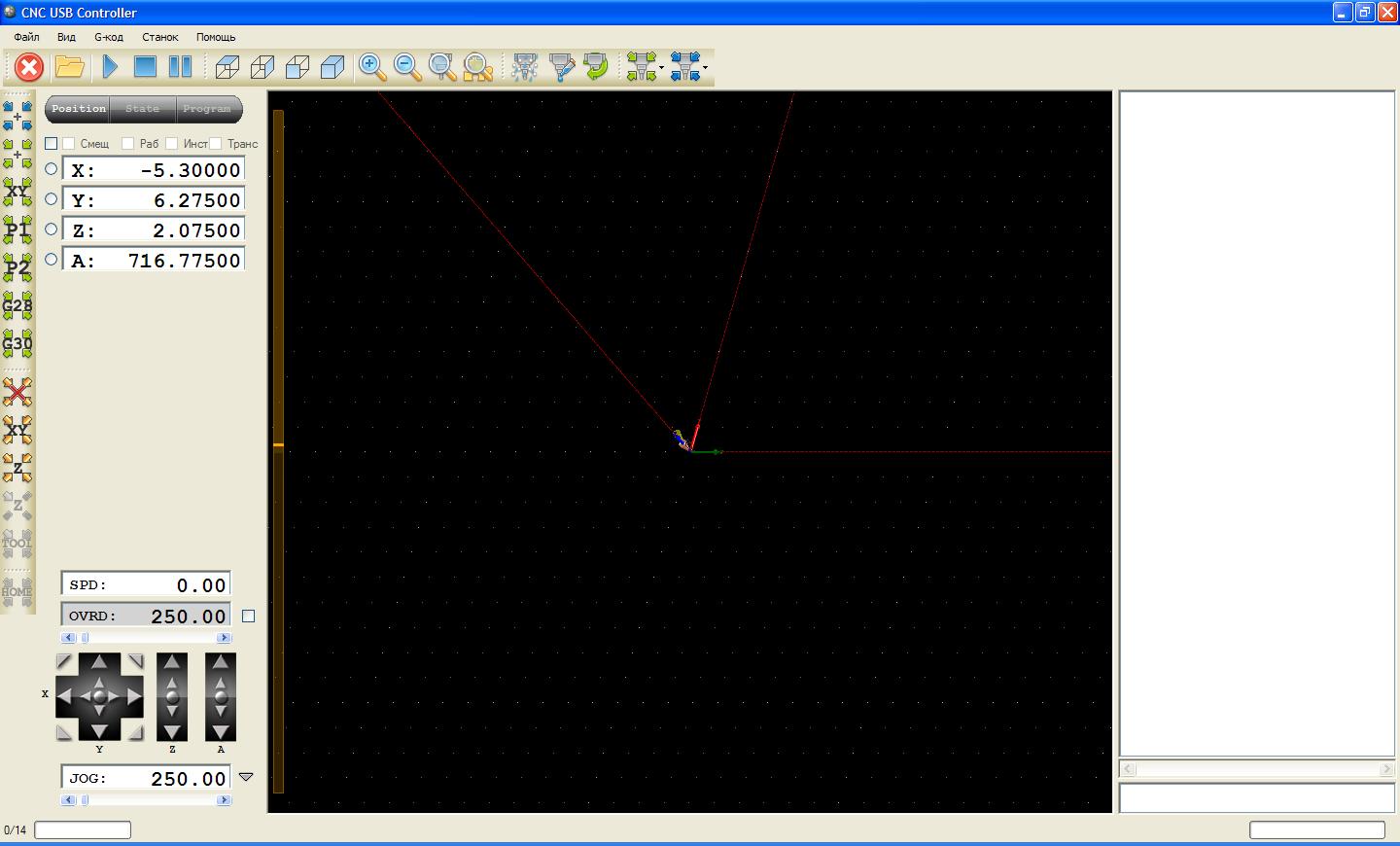Image resolution: width=1400 pixels, height=846 pixels.
Task: Jog X axis left arrow
Action: coord(64,696)
